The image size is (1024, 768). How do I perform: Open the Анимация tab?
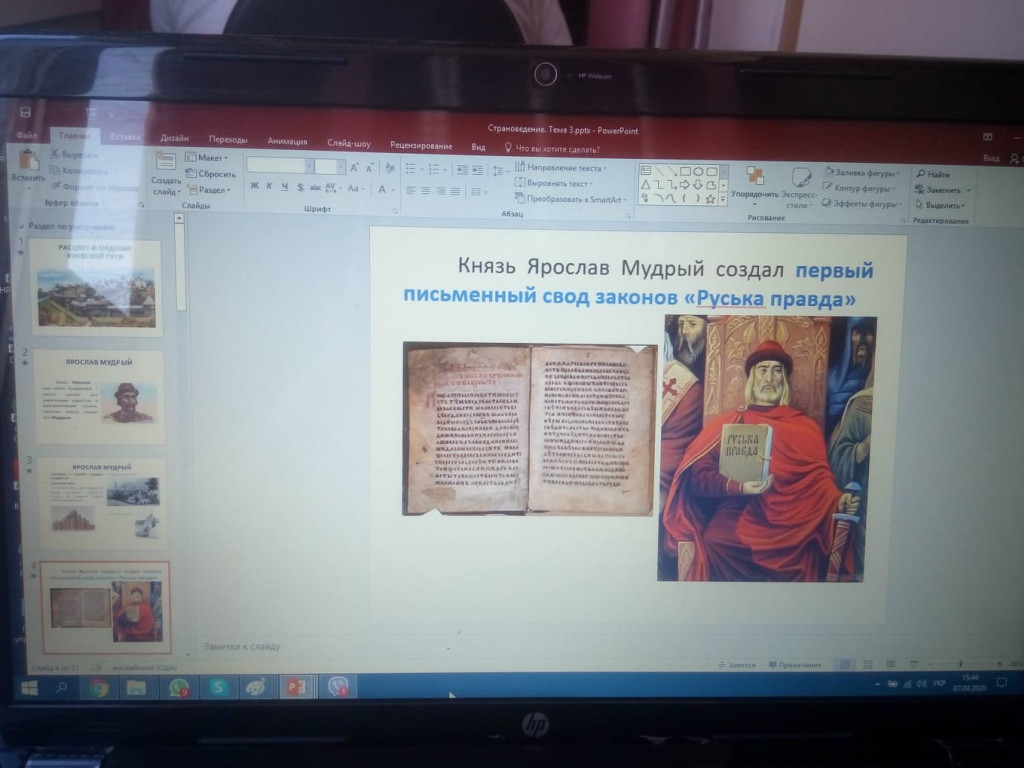[x=287, y=141]
